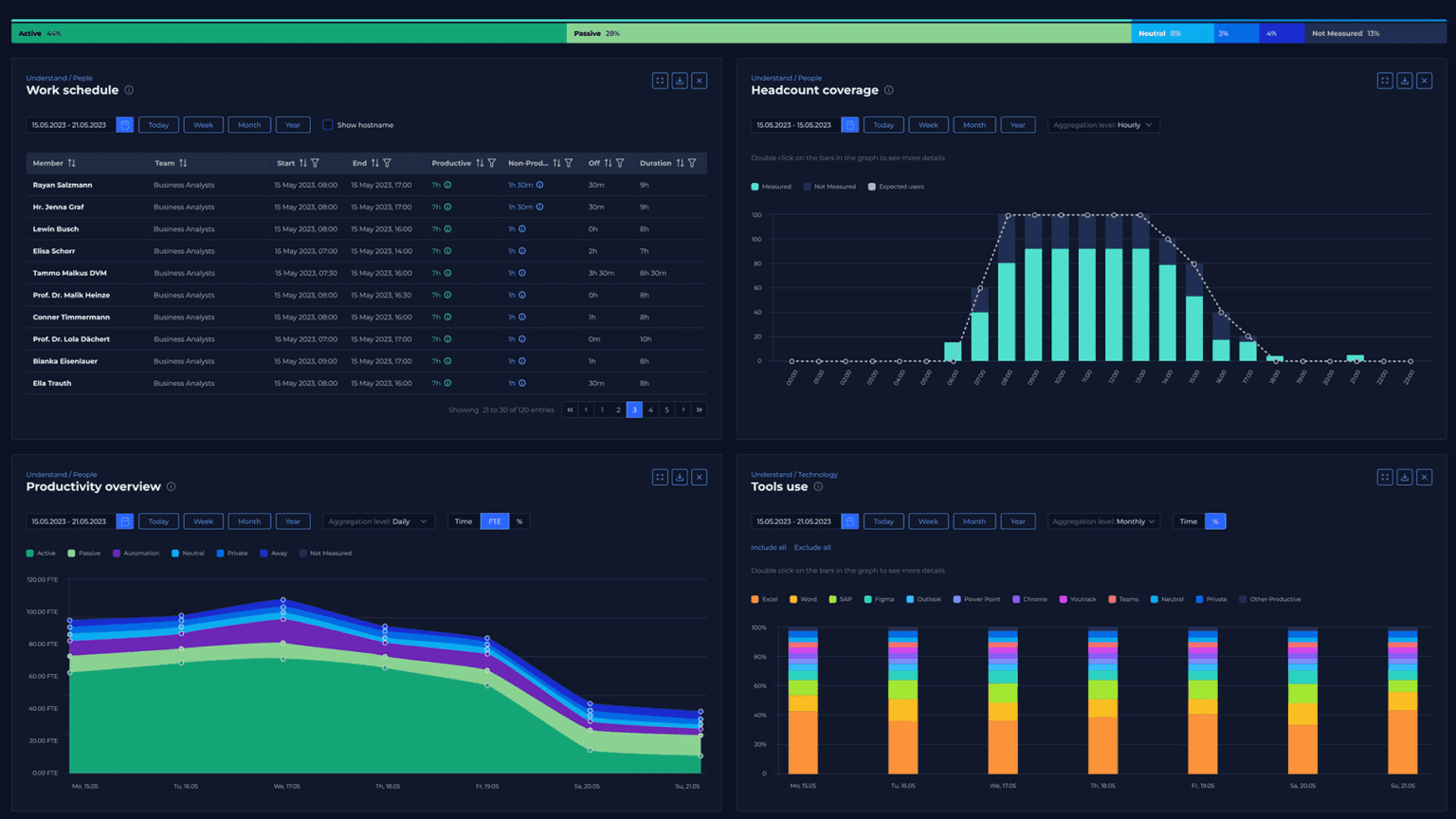This screenshot has height=819, width=1456.
Task: Go to page 4 of the Work schedule table
Action: [x=650, y=409]
